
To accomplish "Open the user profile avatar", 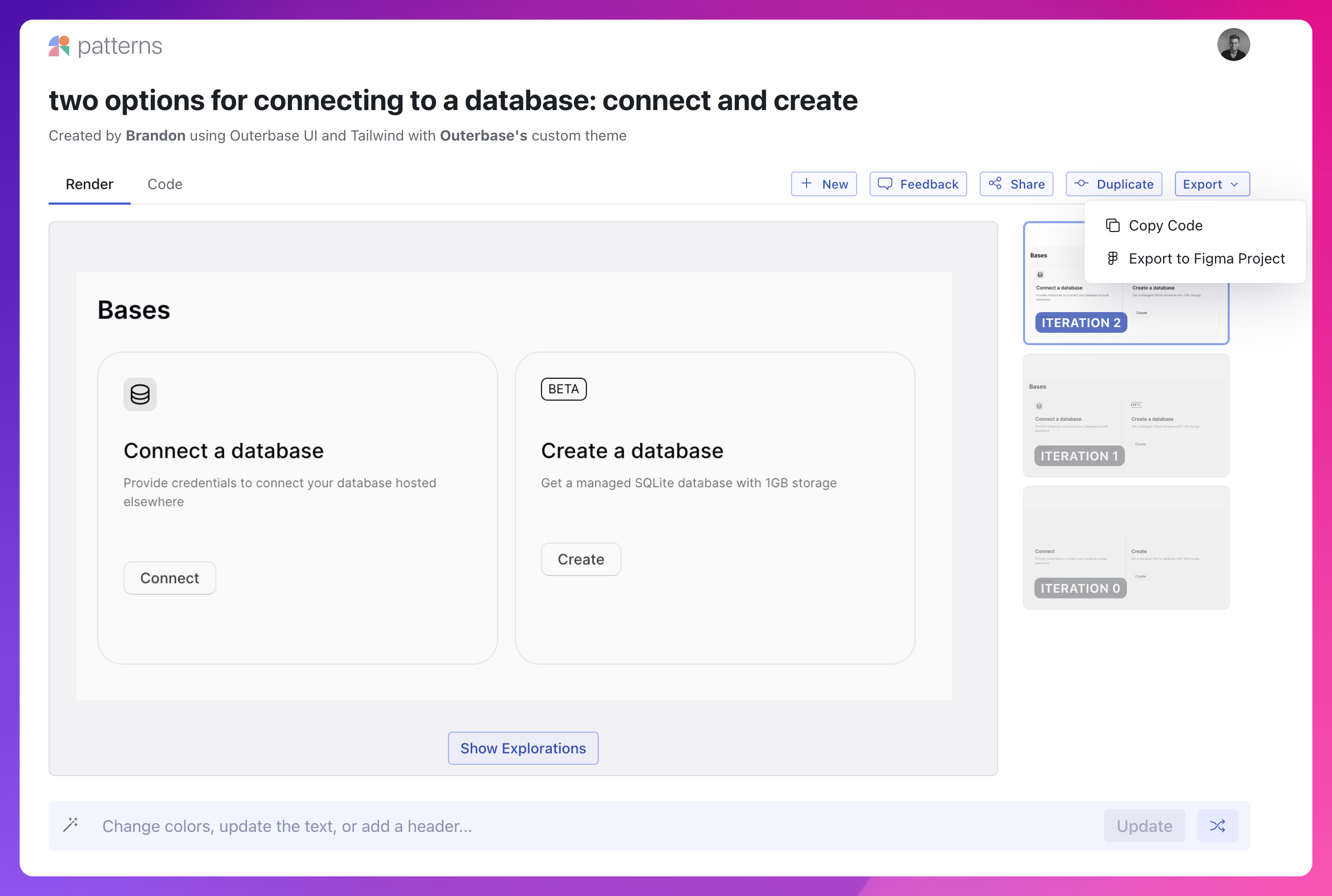I will pyautogui.click(x=1233, y=44).
